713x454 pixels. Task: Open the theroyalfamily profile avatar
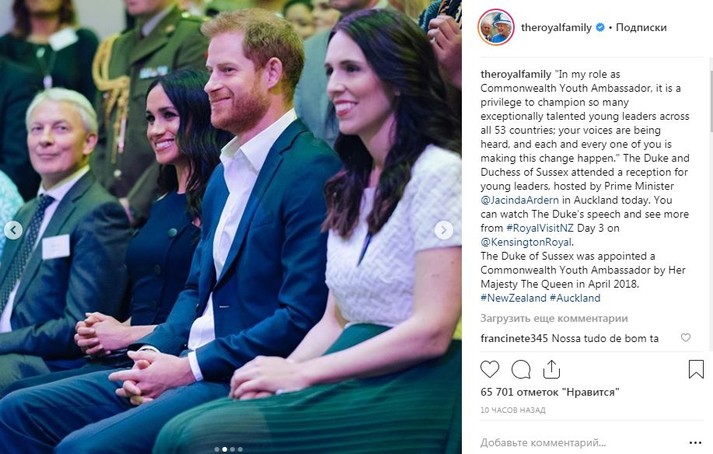[496, 27]
